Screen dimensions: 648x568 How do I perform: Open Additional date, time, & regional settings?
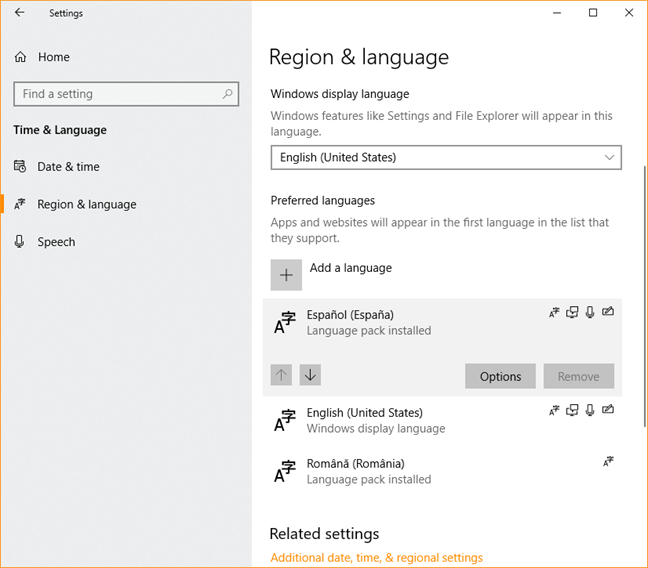[376, 558]
